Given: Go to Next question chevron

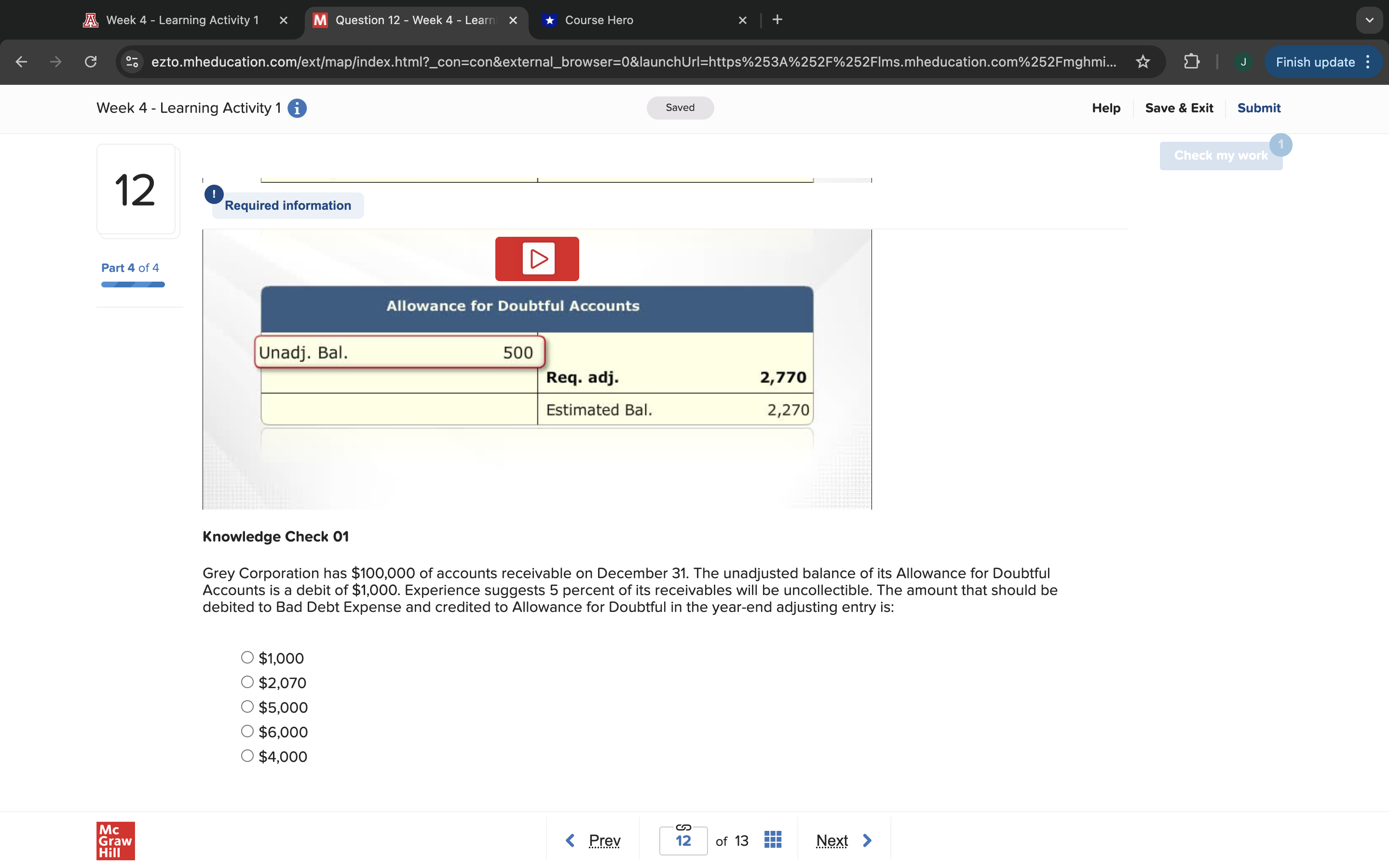Looking at the screenshot, I should click(867, 841).
